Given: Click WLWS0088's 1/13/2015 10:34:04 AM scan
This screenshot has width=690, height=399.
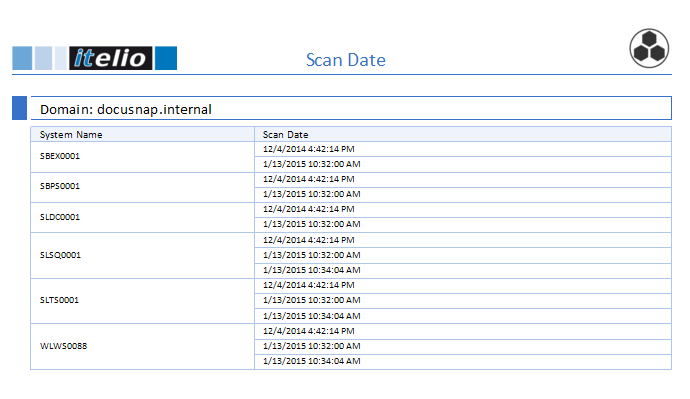Looking at the screenshot, I should (x=312, y=361).
